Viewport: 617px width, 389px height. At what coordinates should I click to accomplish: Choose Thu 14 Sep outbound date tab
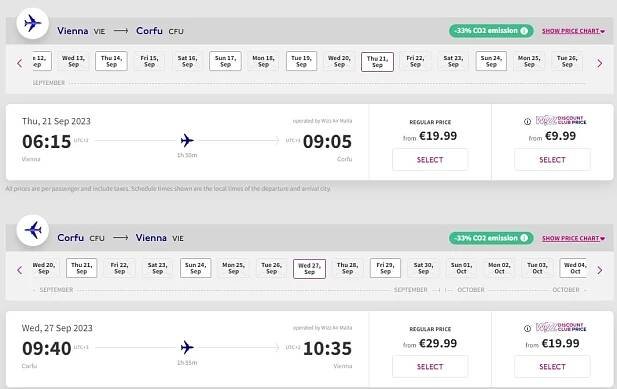coord(111,61)
